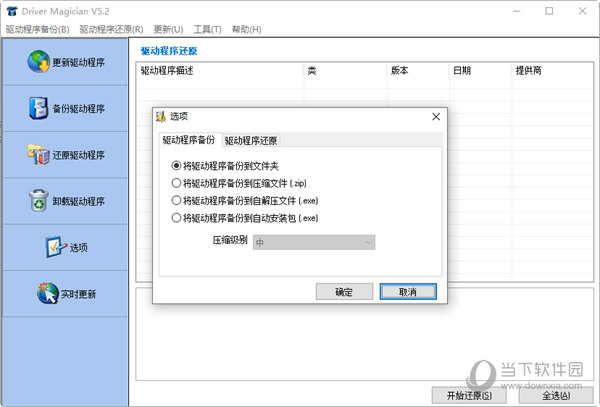Screen dimensions: 600x407
Task: Click the 卸载驱动程序 sidebar label
Action: [x=78, y=201]
